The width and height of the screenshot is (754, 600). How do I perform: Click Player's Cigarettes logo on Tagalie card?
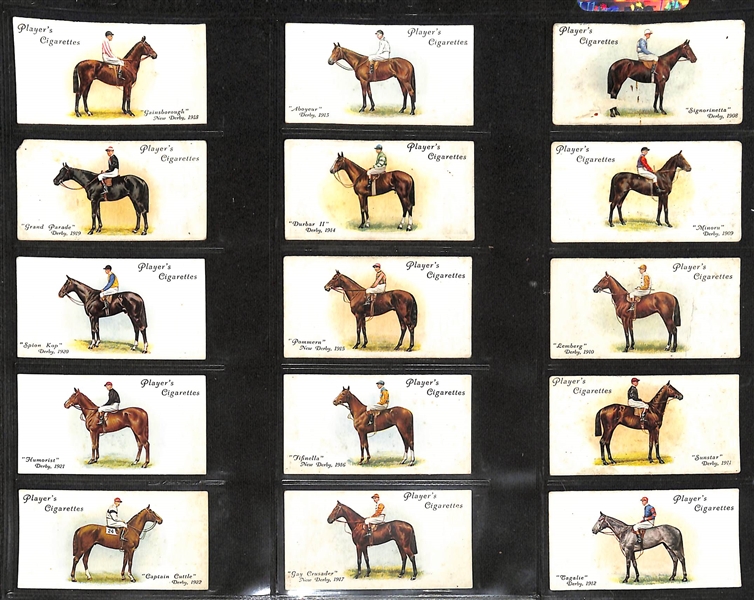click(704, 503)
